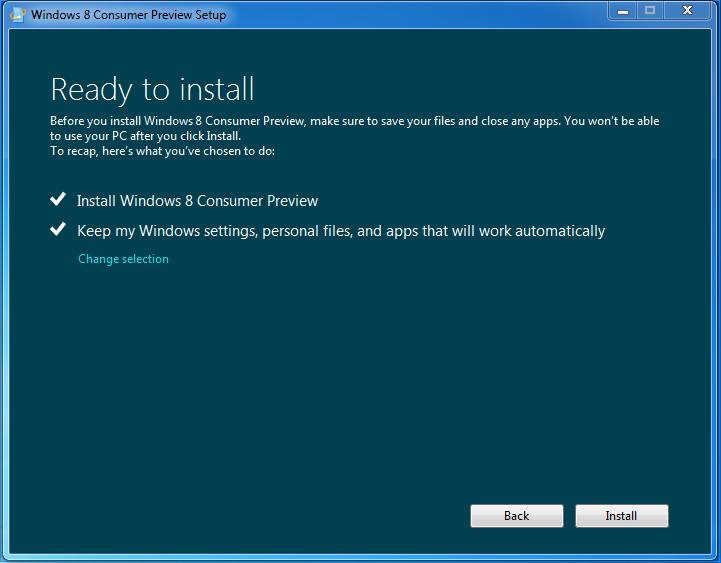Open the Change selection link
The width and height of the screenshot is (721, 563).
123,259
